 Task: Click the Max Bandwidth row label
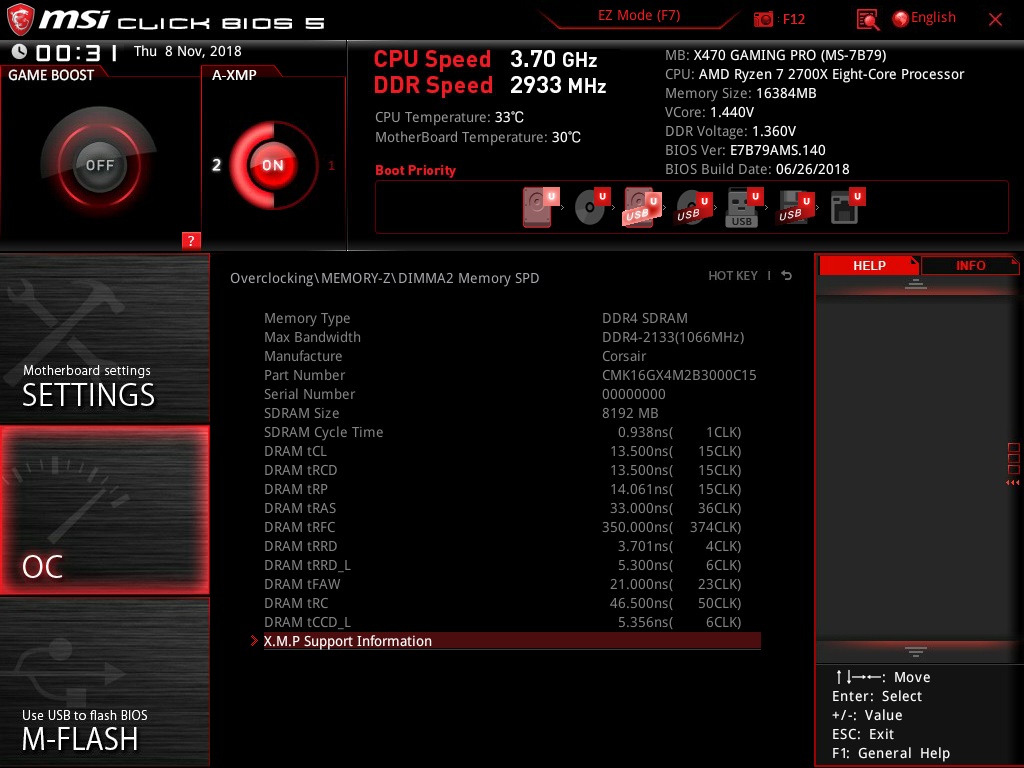(312, 337)
